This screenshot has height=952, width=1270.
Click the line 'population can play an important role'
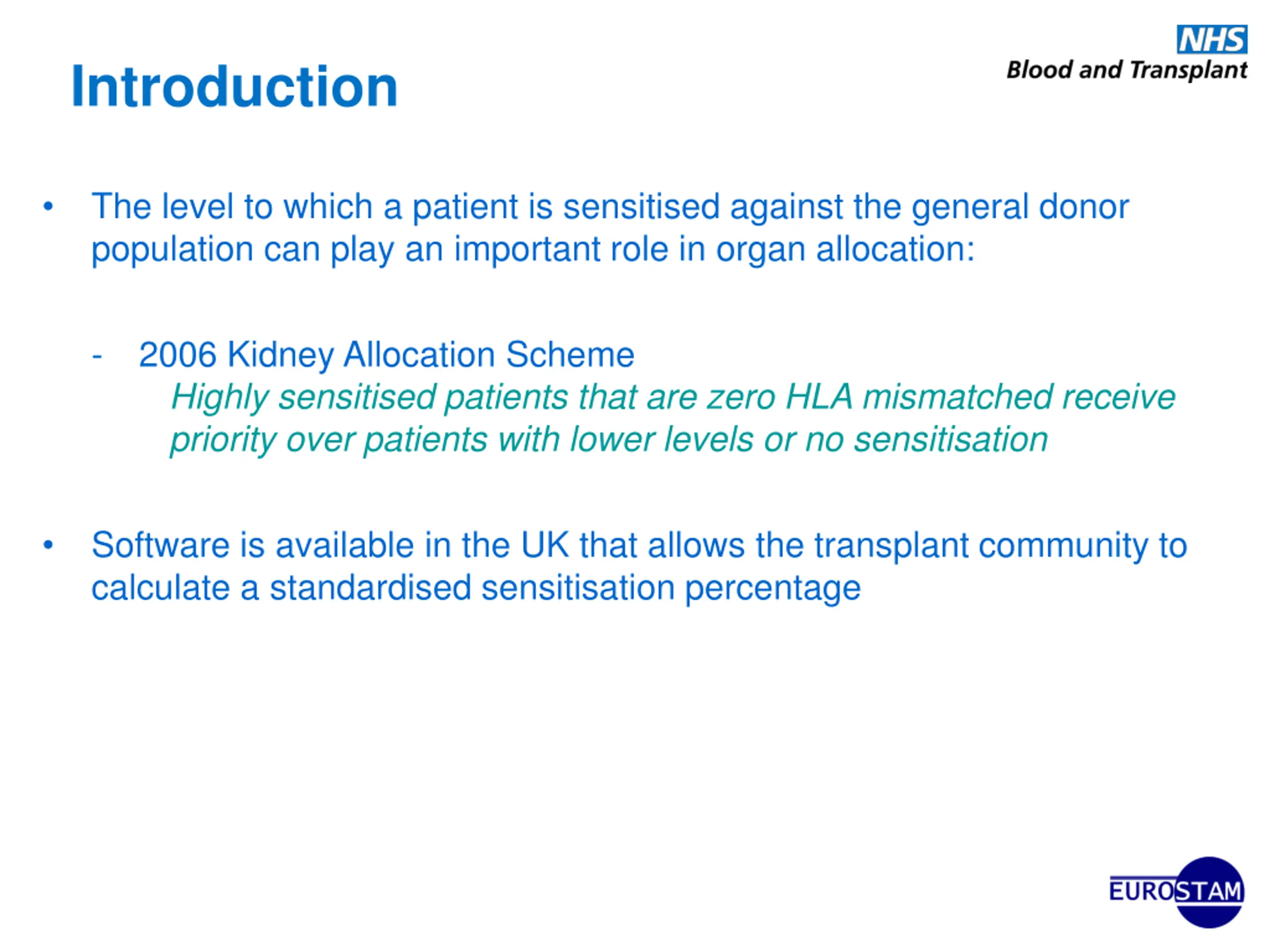click(x=533, y=250)
